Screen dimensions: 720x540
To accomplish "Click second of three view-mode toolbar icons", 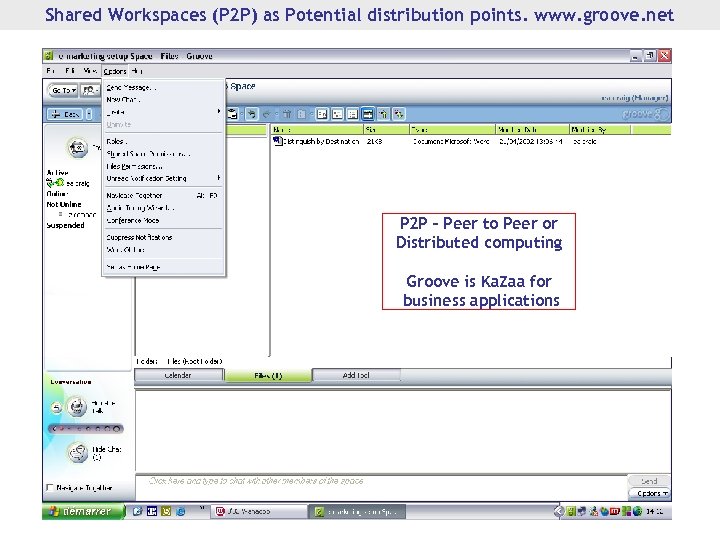I will coord(337,114).
